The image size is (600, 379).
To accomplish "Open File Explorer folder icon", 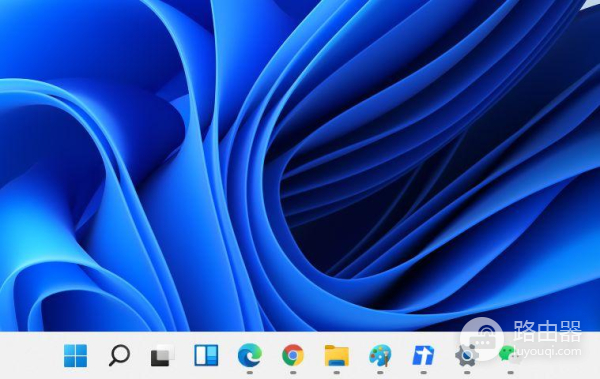I will pyautogui.click(x=337, y=355).
